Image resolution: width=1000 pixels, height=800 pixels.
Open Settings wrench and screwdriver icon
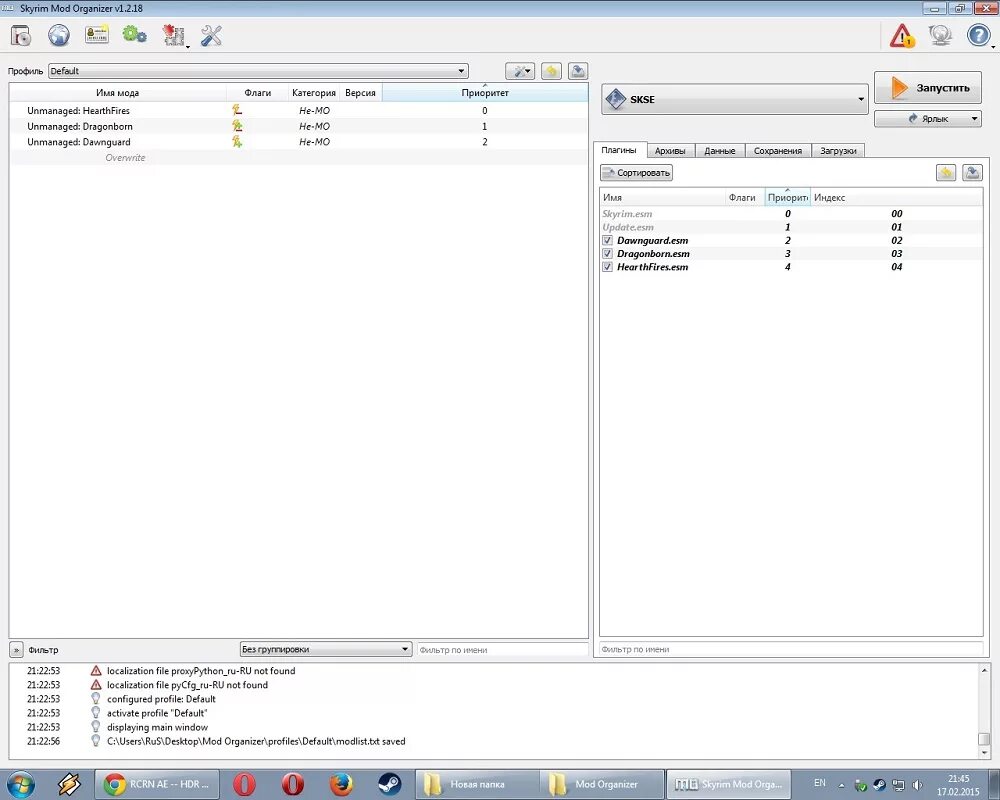(211, 36)
